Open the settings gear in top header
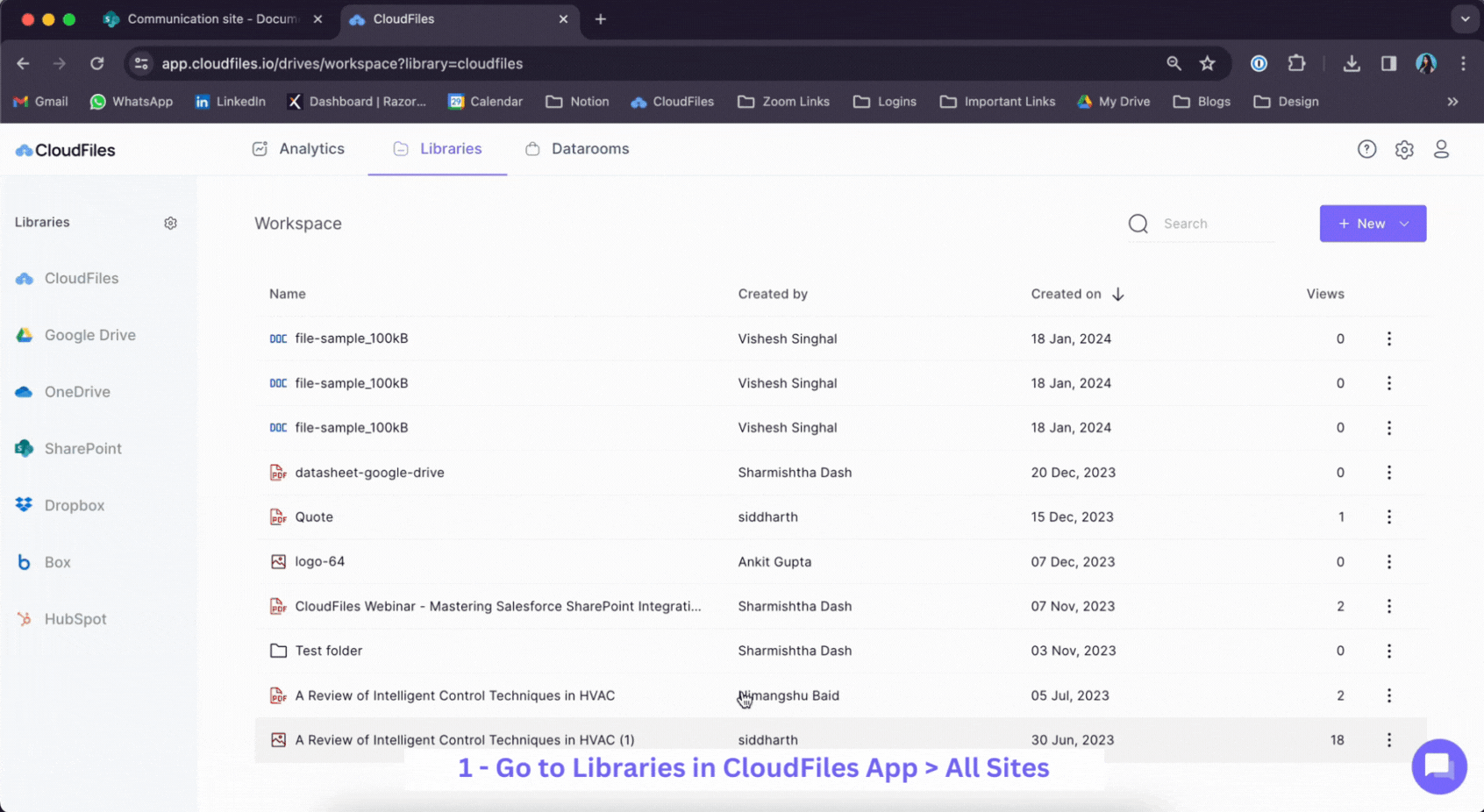 click(1404, 149)
